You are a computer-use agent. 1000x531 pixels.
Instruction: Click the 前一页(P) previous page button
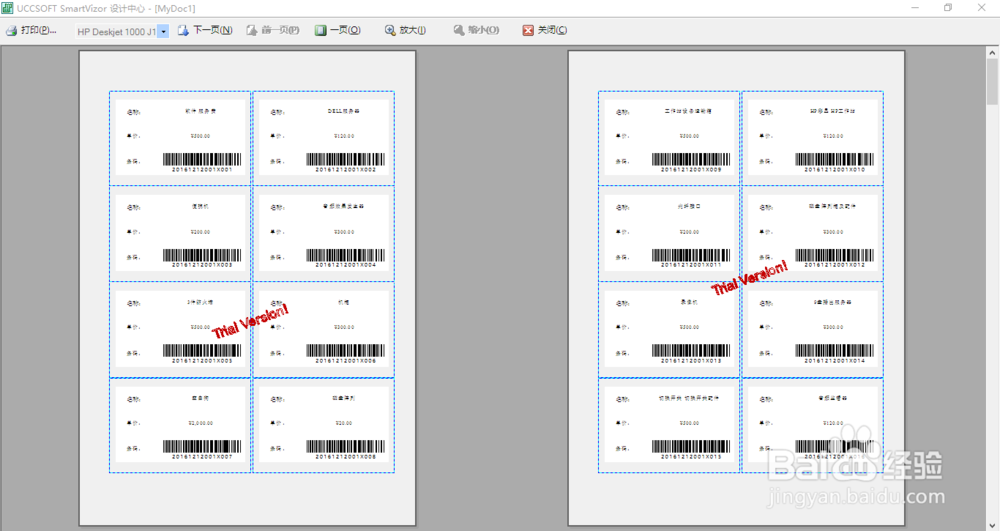[273, 31]
